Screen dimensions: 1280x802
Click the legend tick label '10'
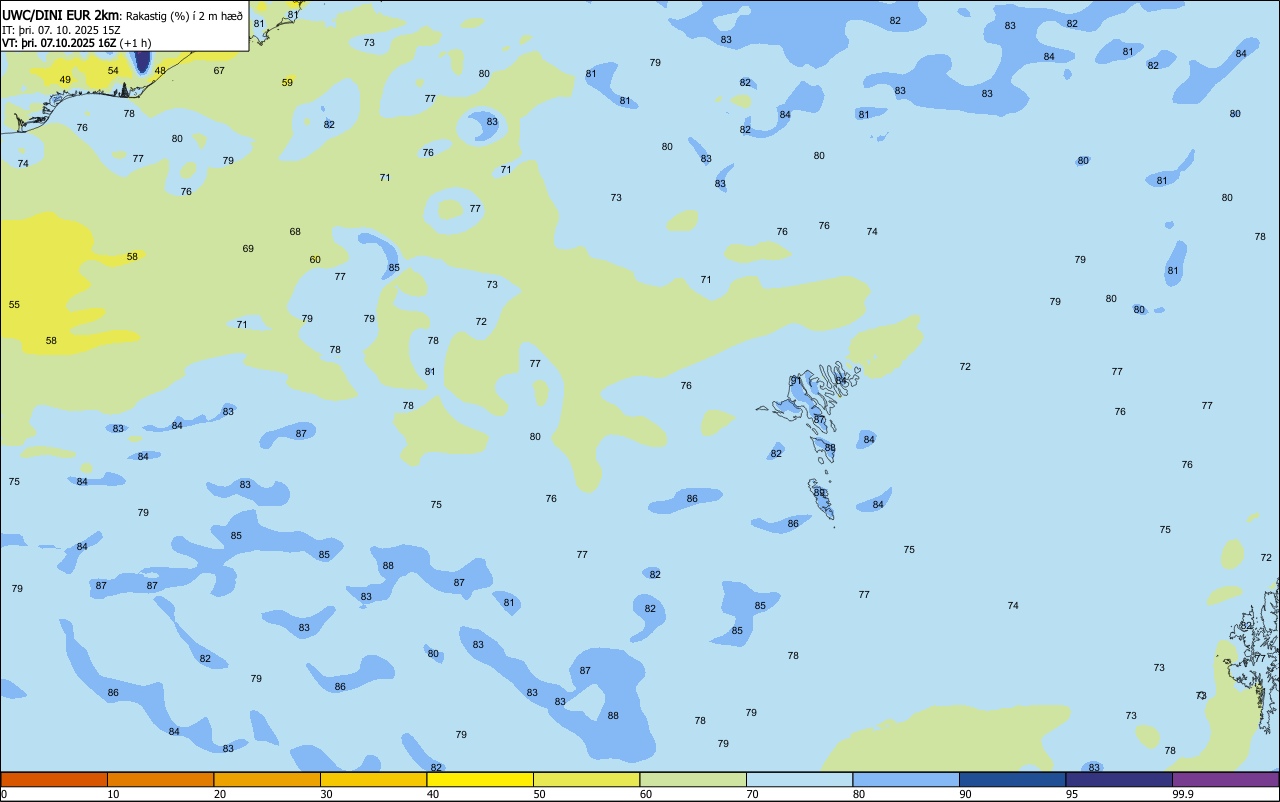point(114,794)
